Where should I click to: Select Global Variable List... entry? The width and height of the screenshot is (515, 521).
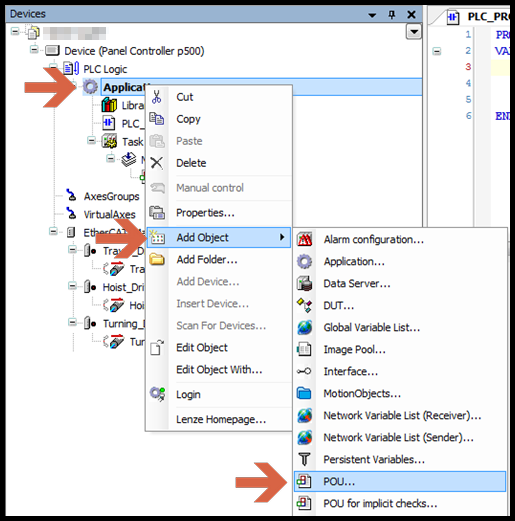[400, 327]
